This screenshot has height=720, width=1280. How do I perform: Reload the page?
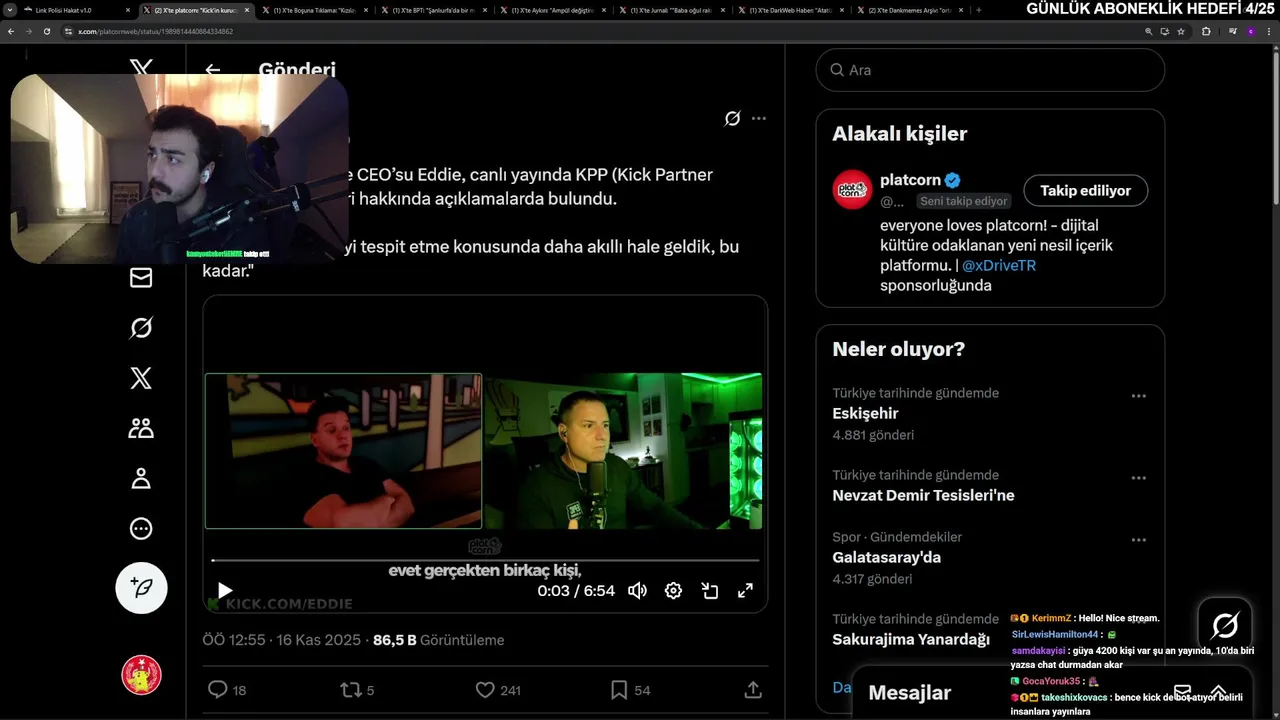click(x=46, y=31)
